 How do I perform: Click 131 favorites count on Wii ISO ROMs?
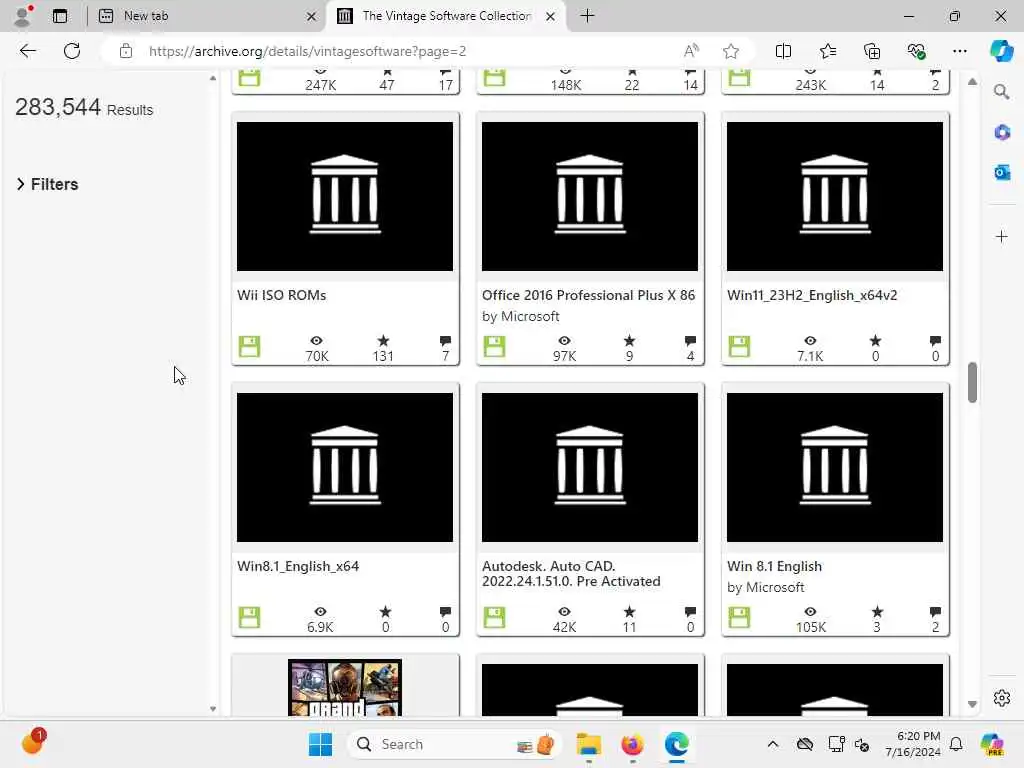(x=383, y=357)
